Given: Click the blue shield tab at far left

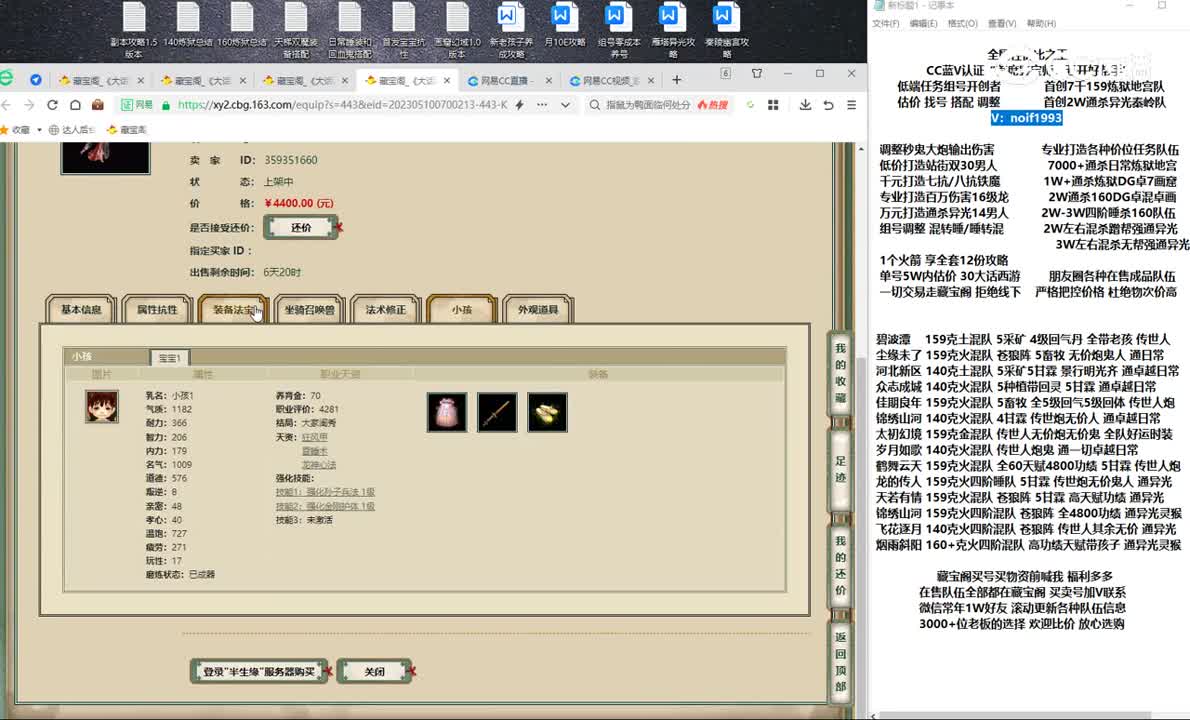Looking at the screenshot, I should (36, 80).
